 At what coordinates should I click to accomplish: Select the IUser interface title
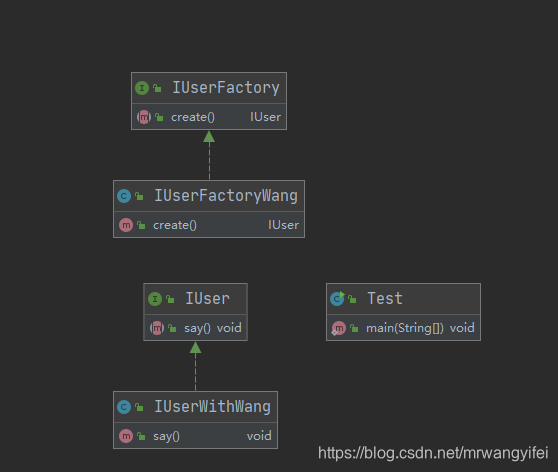[x=207, y=299]
